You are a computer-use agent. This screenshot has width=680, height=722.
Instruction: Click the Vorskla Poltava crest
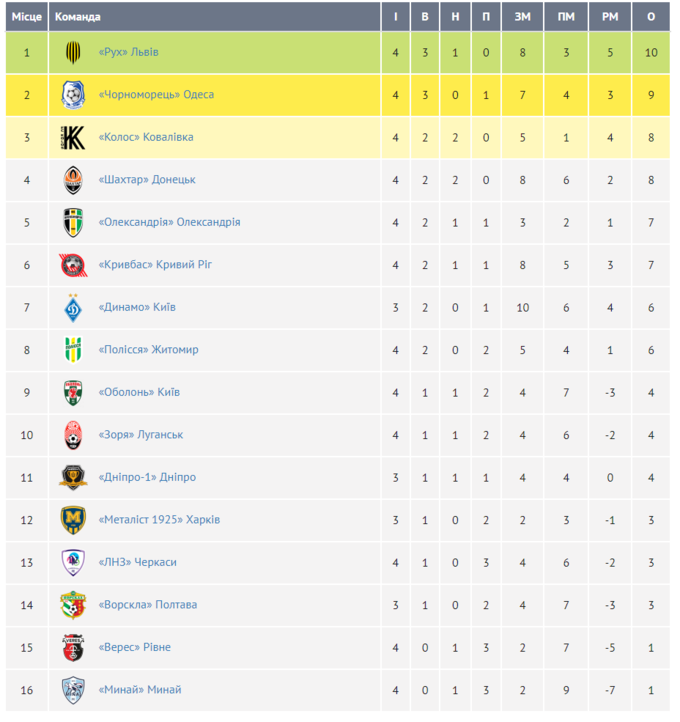[73, 605]
